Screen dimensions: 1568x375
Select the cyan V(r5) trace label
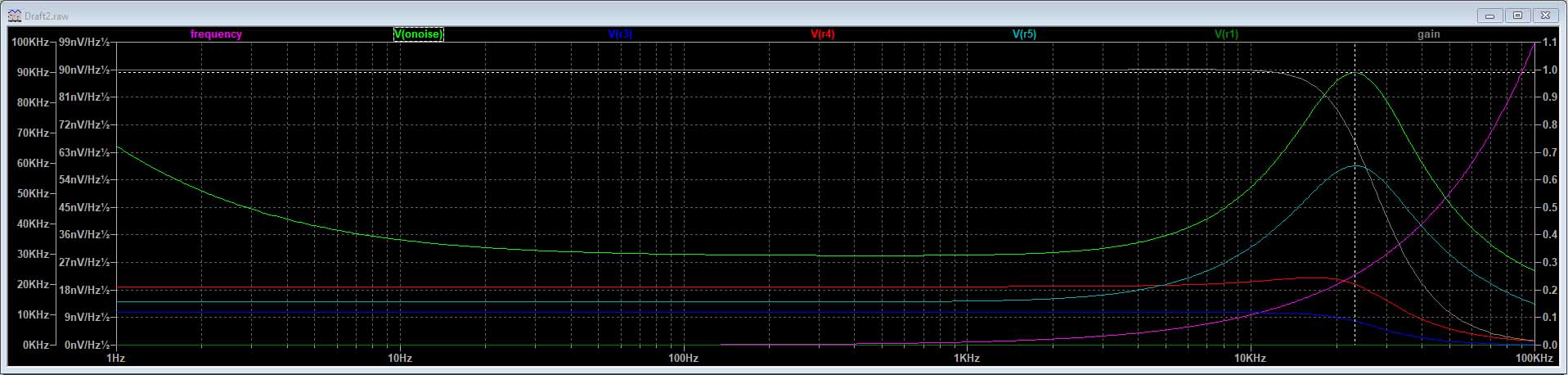[1024, 34]
